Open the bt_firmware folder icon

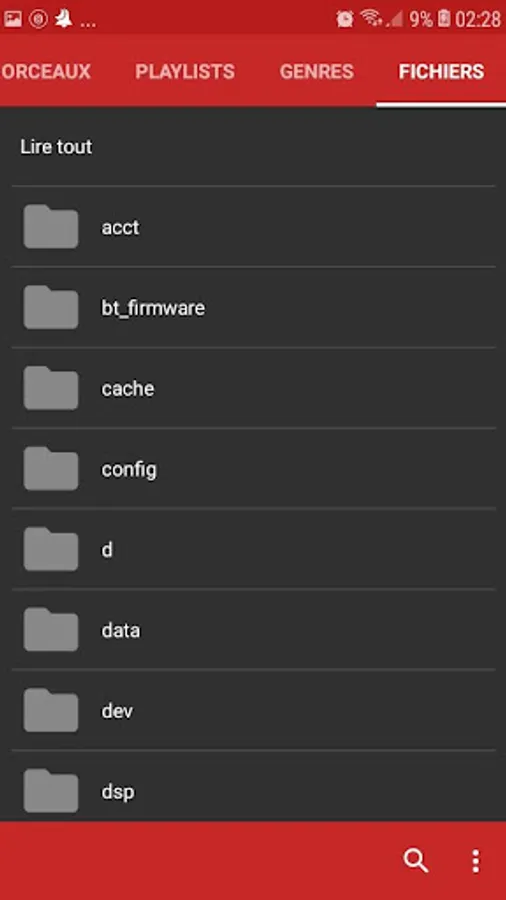click(51, 307)
